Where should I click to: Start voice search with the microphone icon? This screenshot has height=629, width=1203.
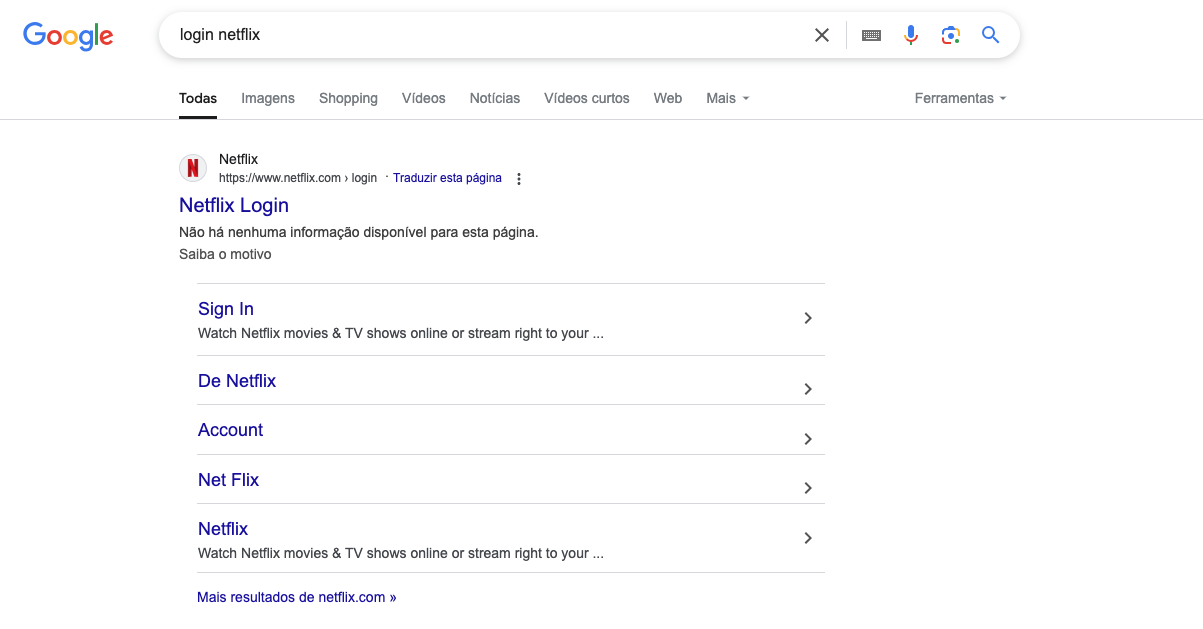[x=911, y=35]
